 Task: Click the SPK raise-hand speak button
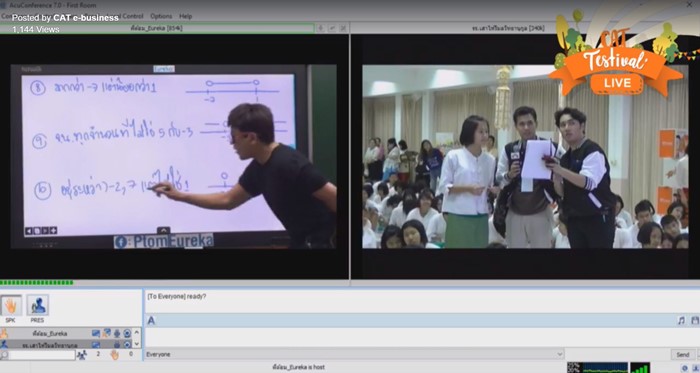point(11,306)
